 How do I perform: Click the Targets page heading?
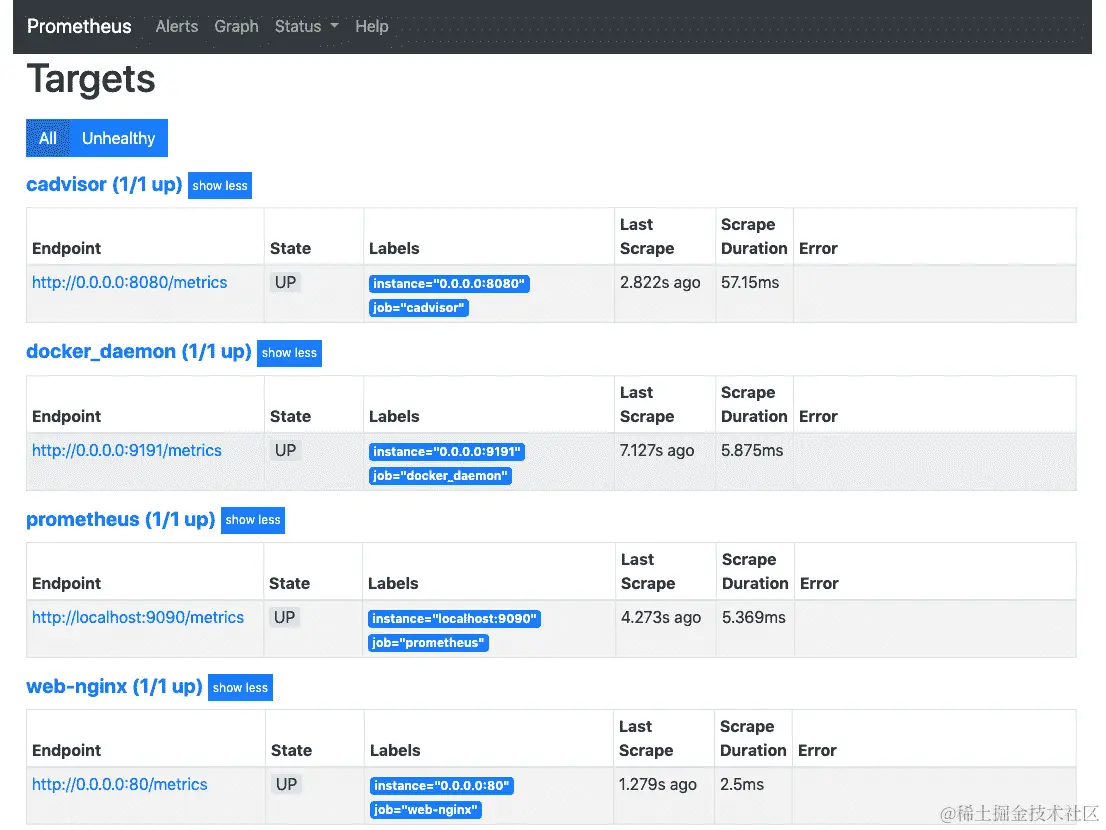(91, 79)
